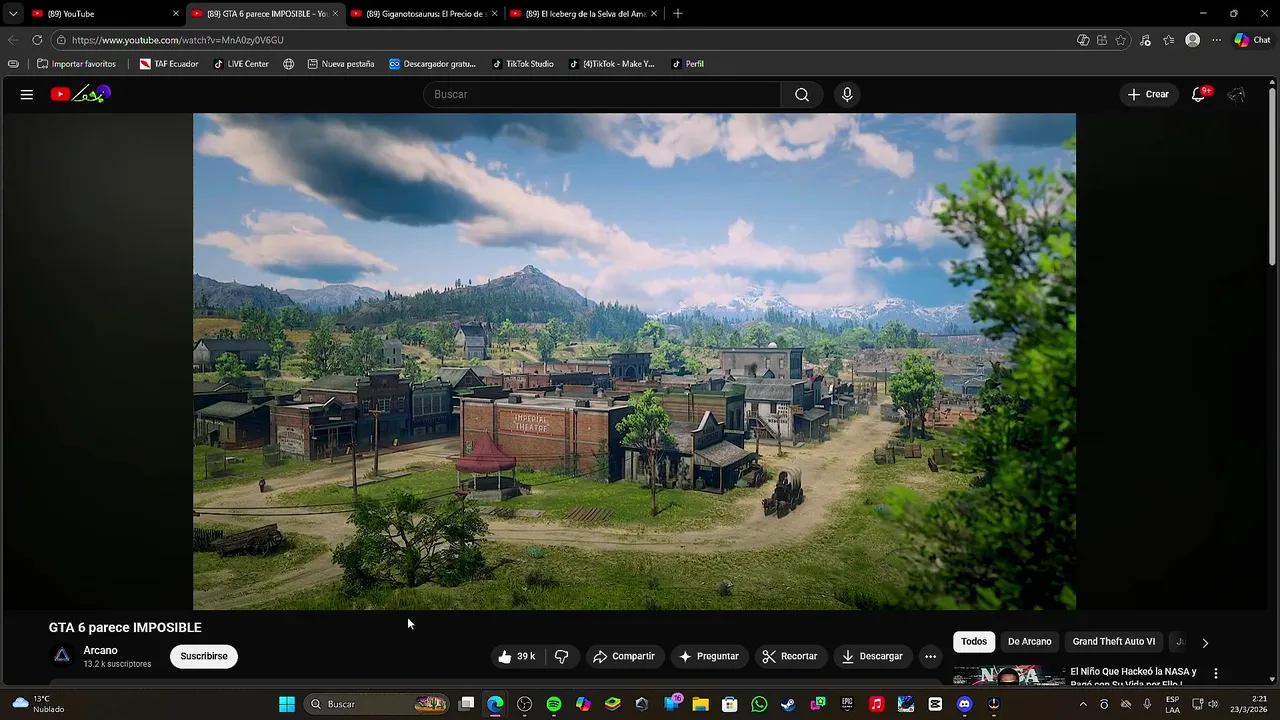Open Perfil bookmark
This screenshot has height=720, width=1280.
point(688,64)
